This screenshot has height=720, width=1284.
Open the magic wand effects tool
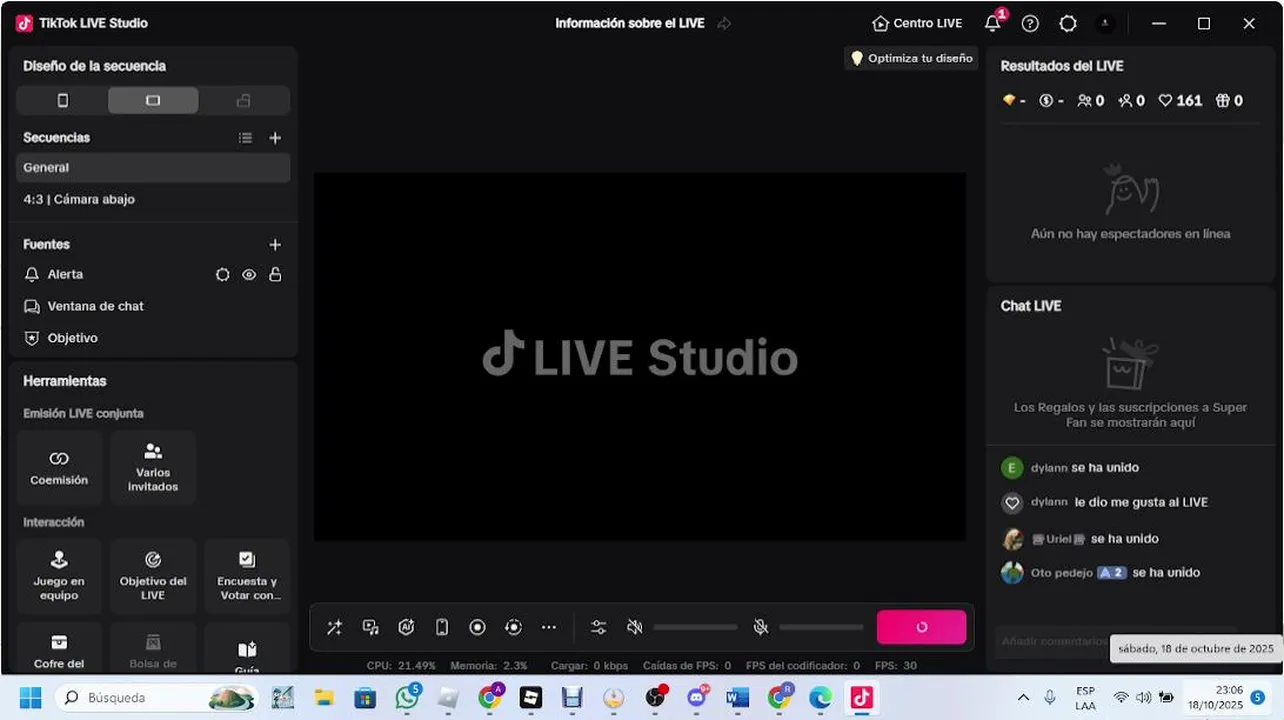[334, 627]
